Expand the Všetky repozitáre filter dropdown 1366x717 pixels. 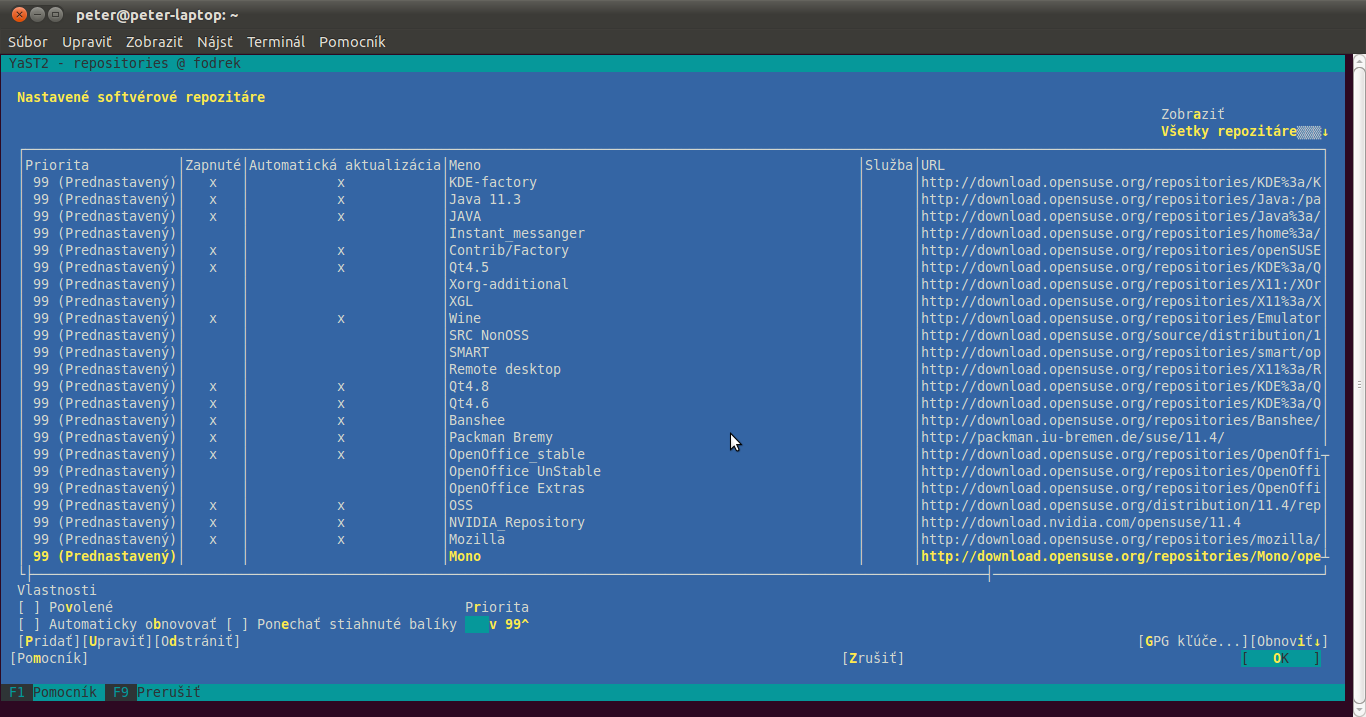pos(1244,131)
